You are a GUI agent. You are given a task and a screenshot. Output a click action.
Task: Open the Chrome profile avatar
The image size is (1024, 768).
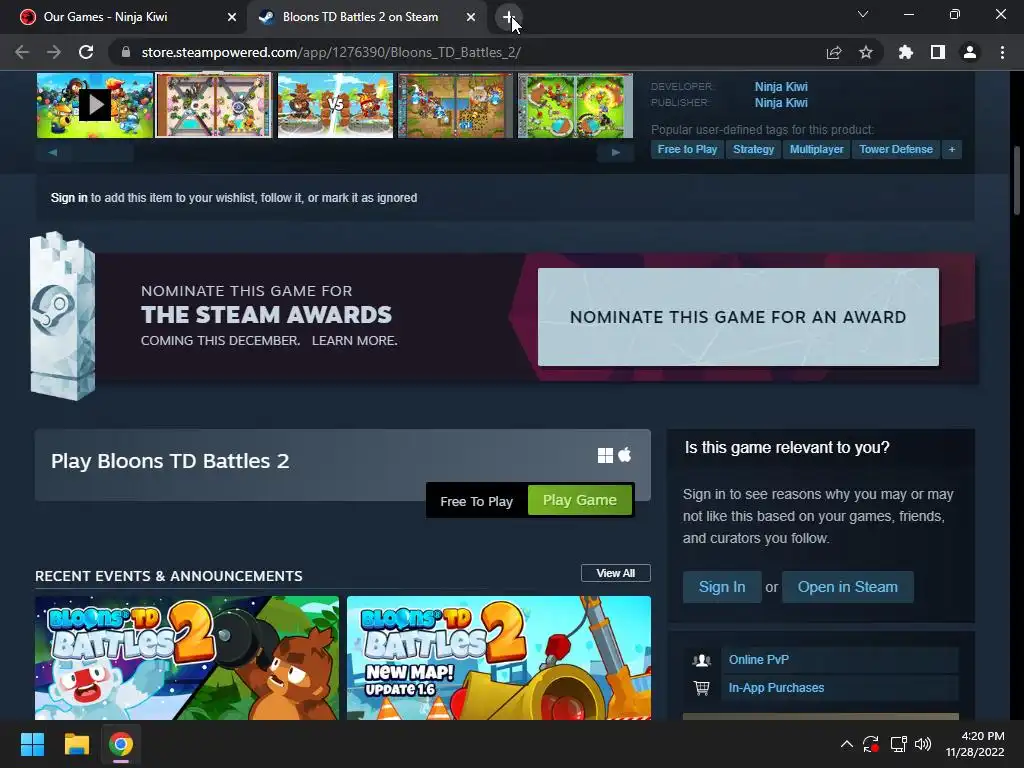pos(970,52)
